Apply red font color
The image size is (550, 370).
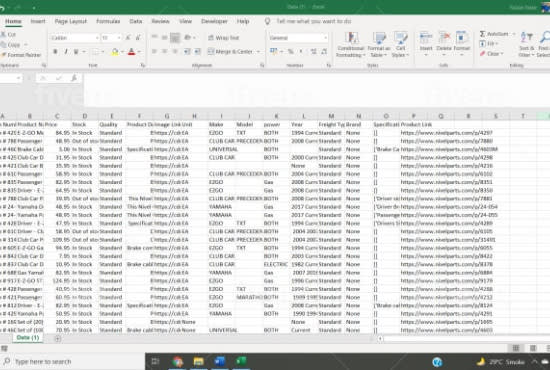point(132,52)
